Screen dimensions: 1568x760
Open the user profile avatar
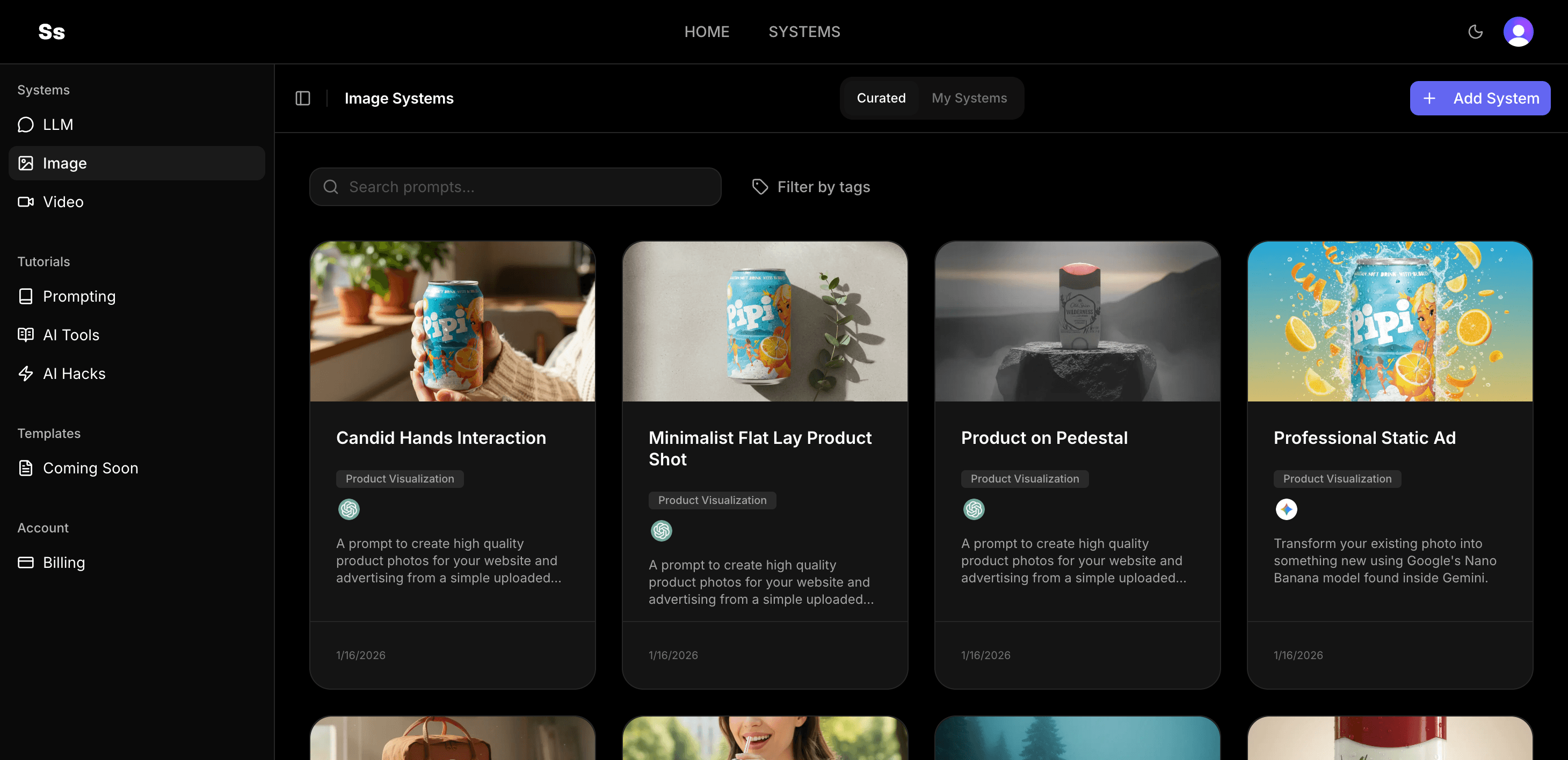pyautogui.click(x=1518, y=32)
